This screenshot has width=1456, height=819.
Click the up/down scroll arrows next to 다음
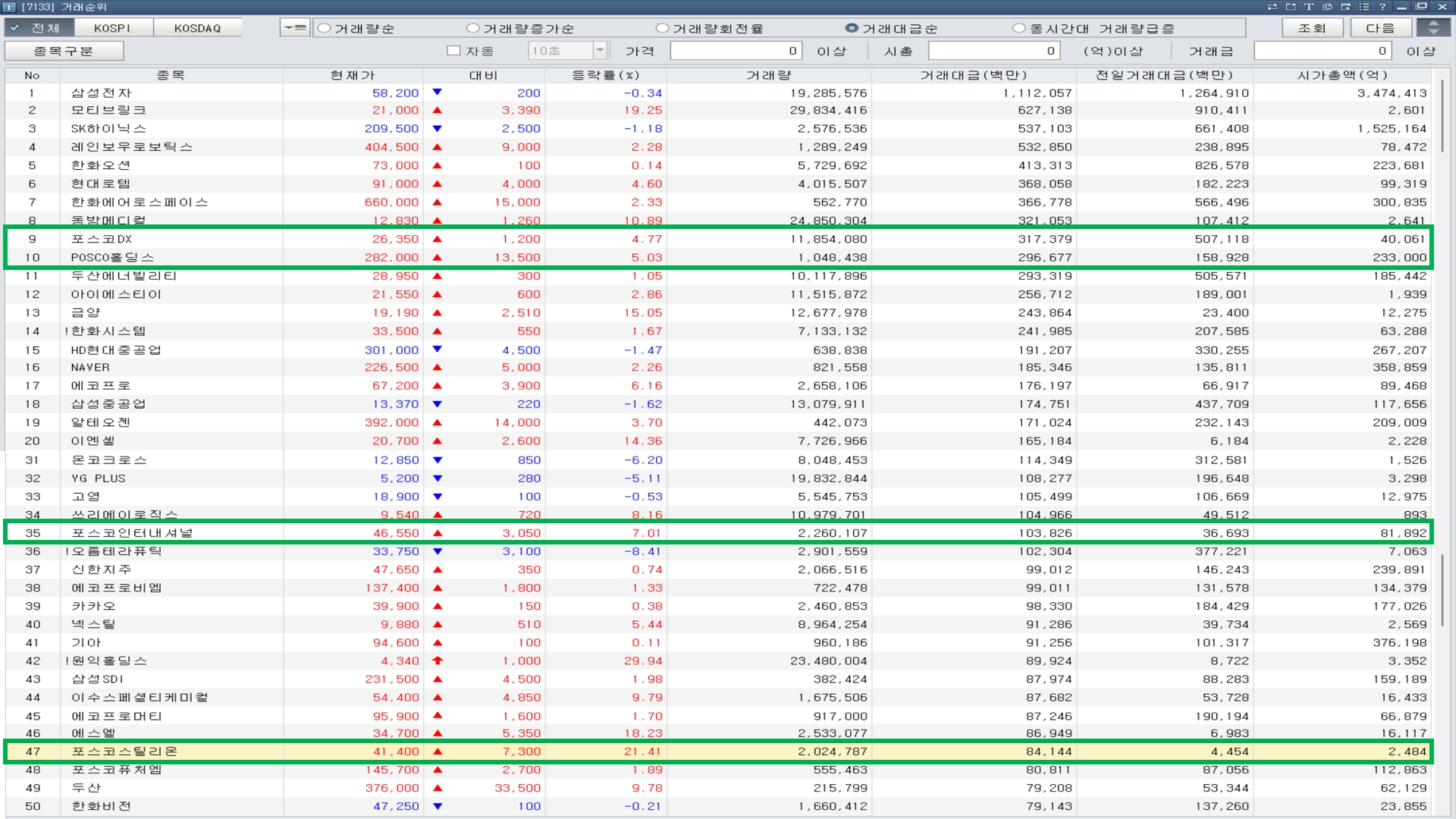click(1433, 28)
